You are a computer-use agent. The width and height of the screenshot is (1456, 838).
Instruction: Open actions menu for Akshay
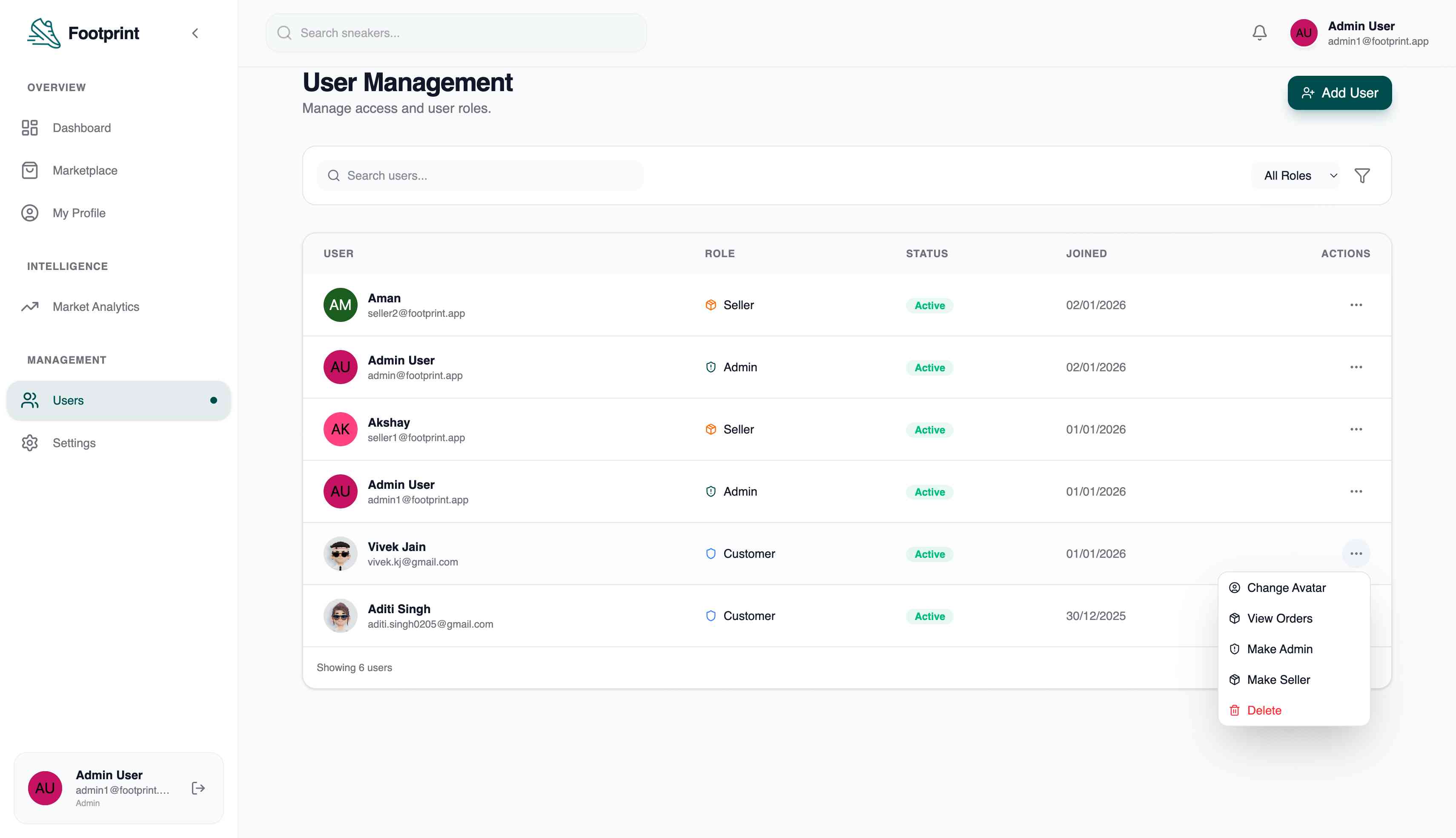pyautogui.click(x=1356, y=429)
